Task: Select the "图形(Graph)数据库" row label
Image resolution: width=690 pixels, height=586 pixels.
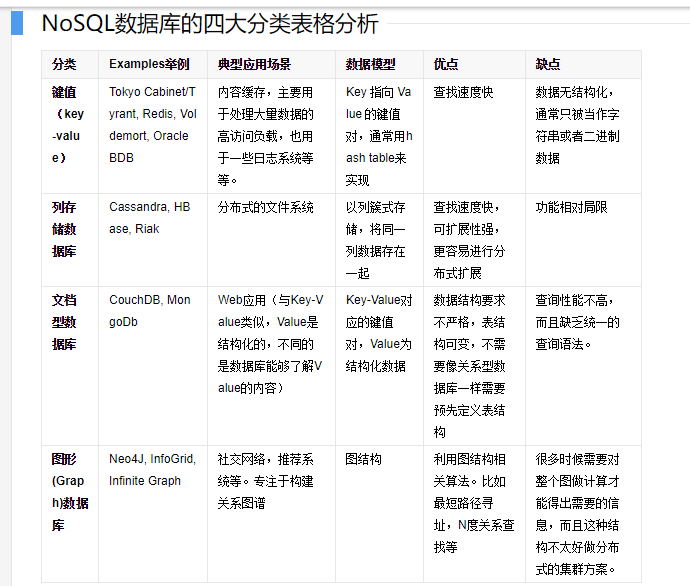Action: point(69,492)
